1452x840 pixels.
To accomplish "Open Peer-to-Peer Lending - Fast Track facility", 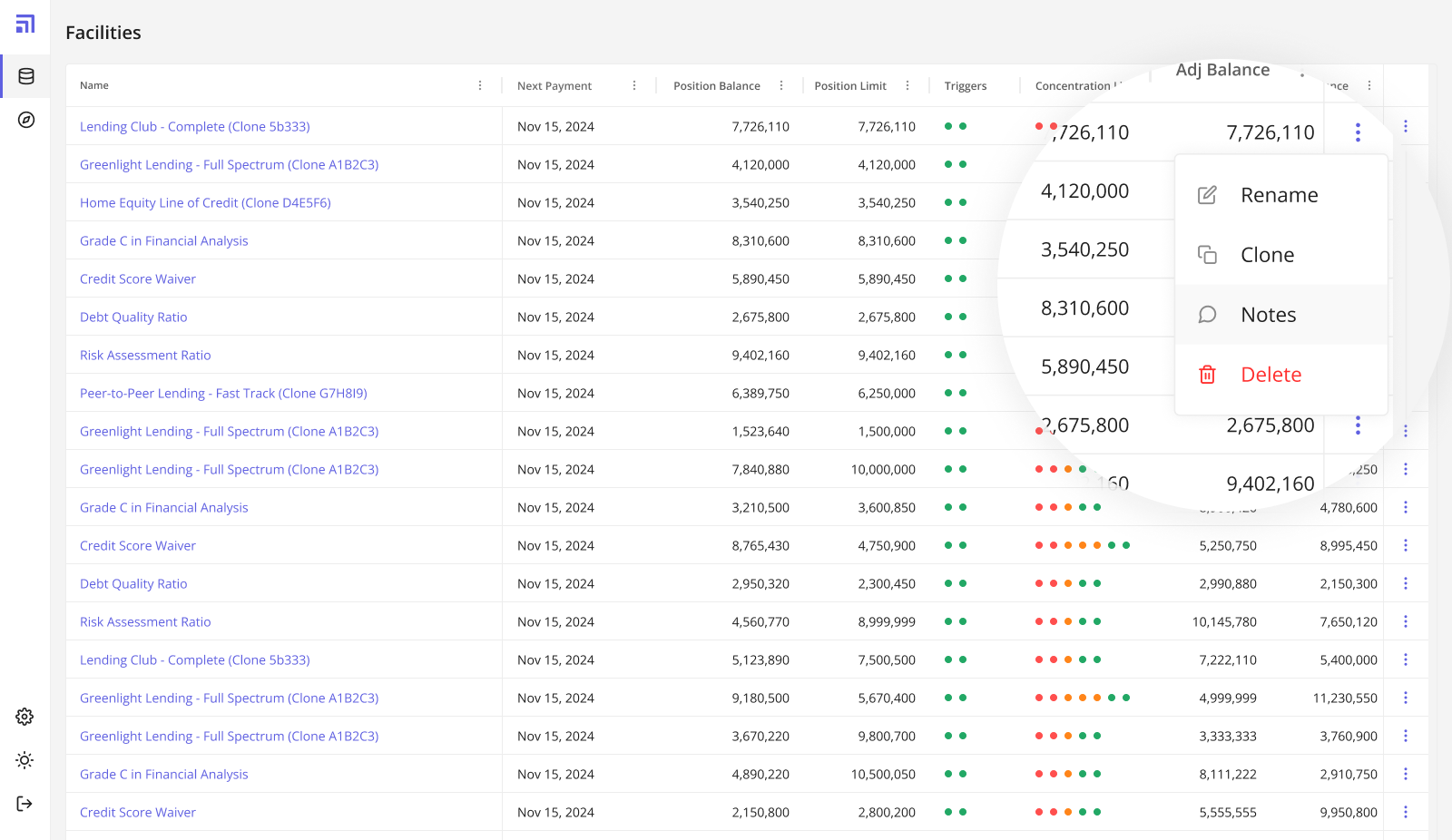I will (223, 394).
